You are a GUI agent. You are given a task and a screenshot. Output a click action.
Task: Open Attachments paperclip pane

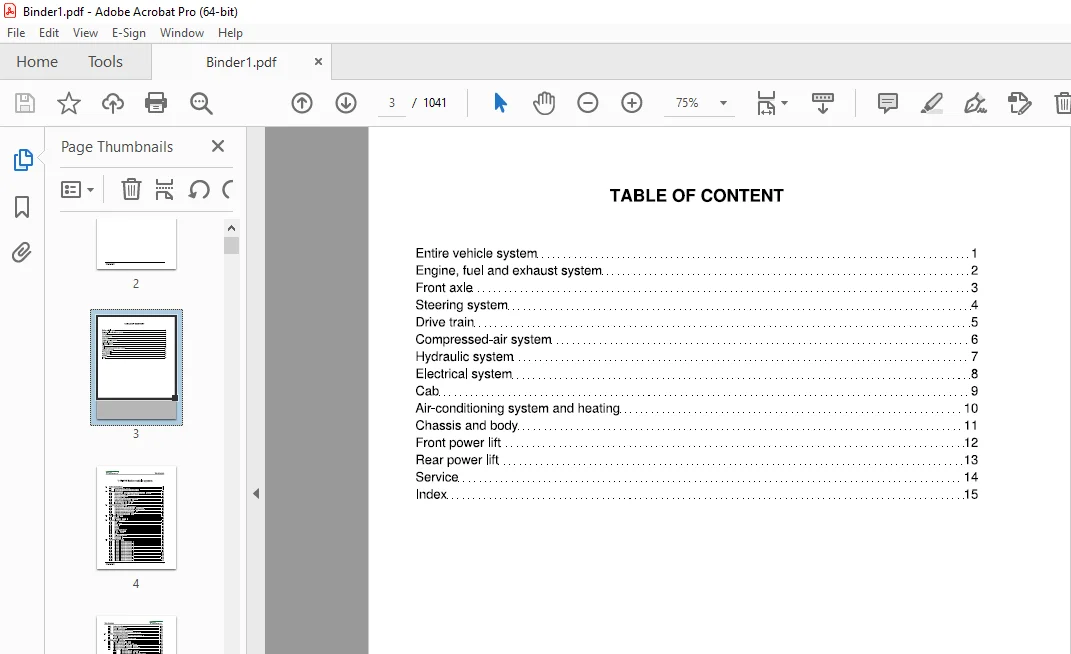(x=22, y=253)
